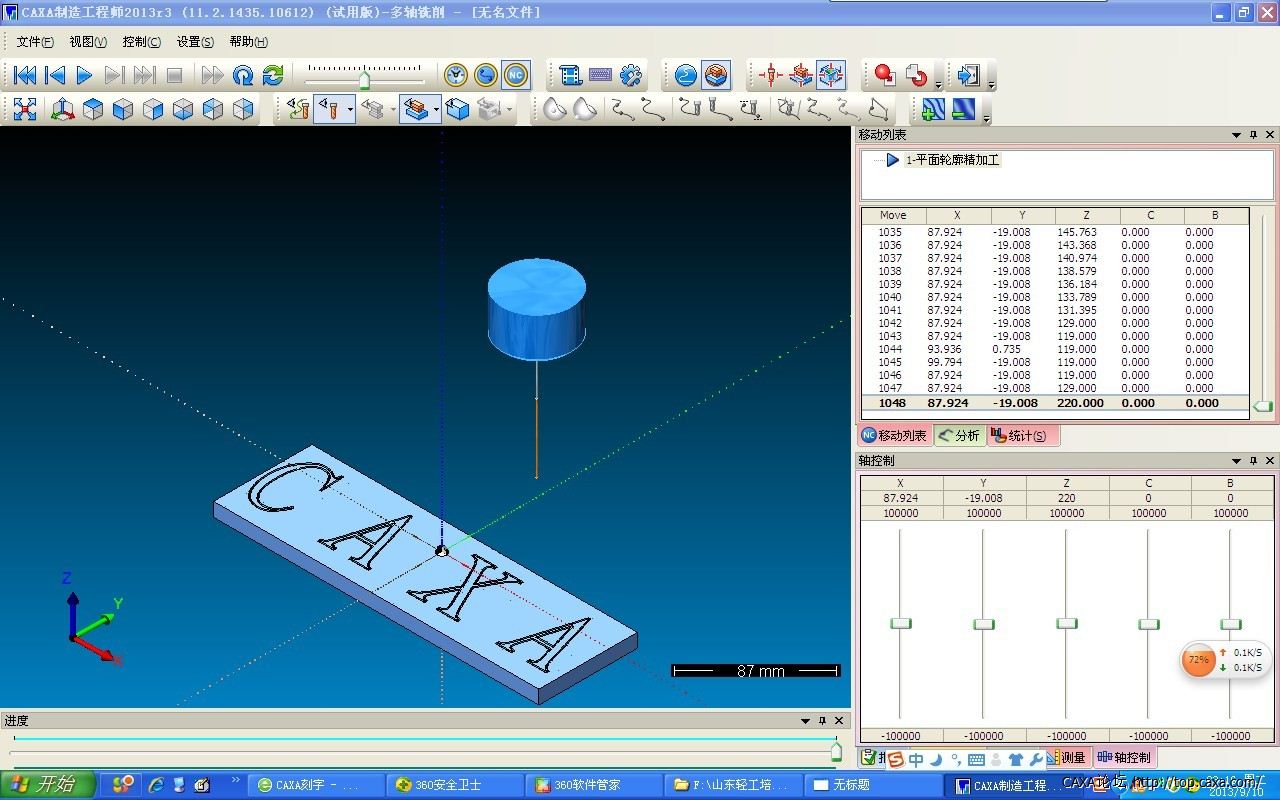Open the 进度 panel options dropdown arrow
The image size is (1280, 800).
pyautogui.click(x=806, y=721)
